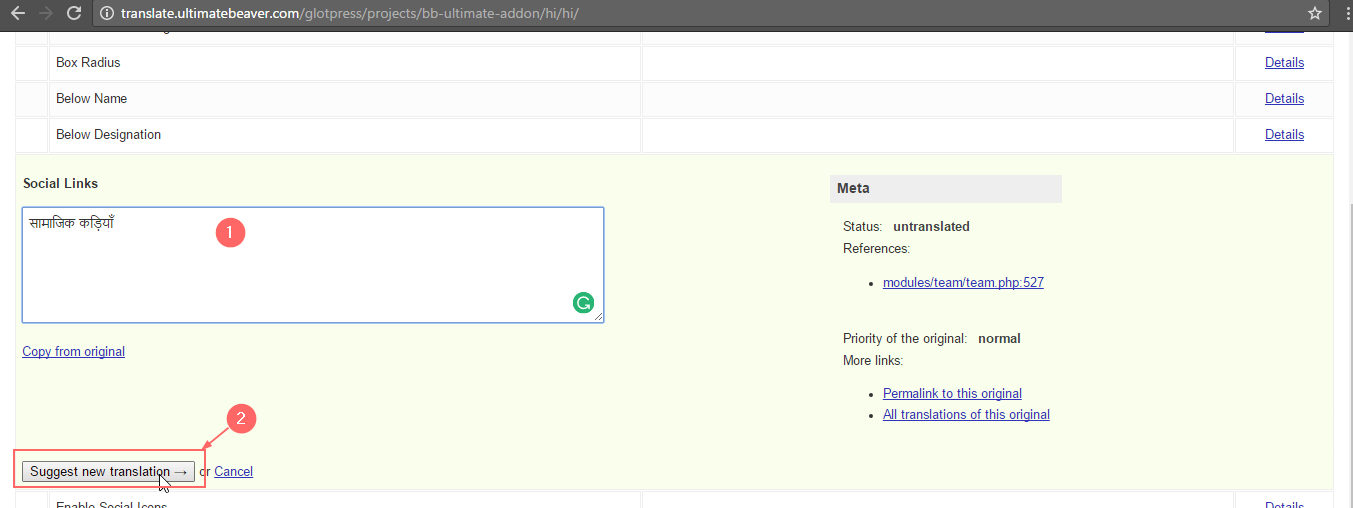Open Details for Below Designation row
Screen dimensions: 1353x508
point(1284,135)
